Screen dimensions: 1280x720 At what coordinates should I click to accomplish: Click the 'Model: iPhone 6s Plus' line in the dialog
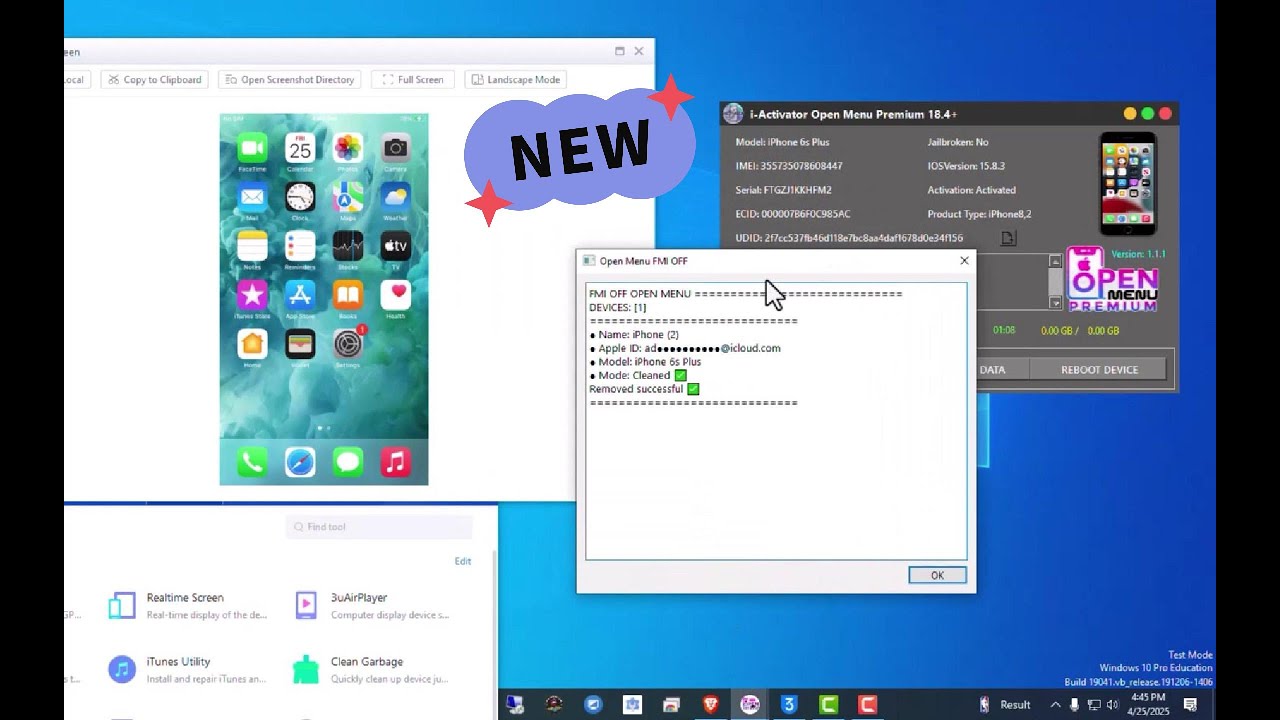click(x=649, y=362)
